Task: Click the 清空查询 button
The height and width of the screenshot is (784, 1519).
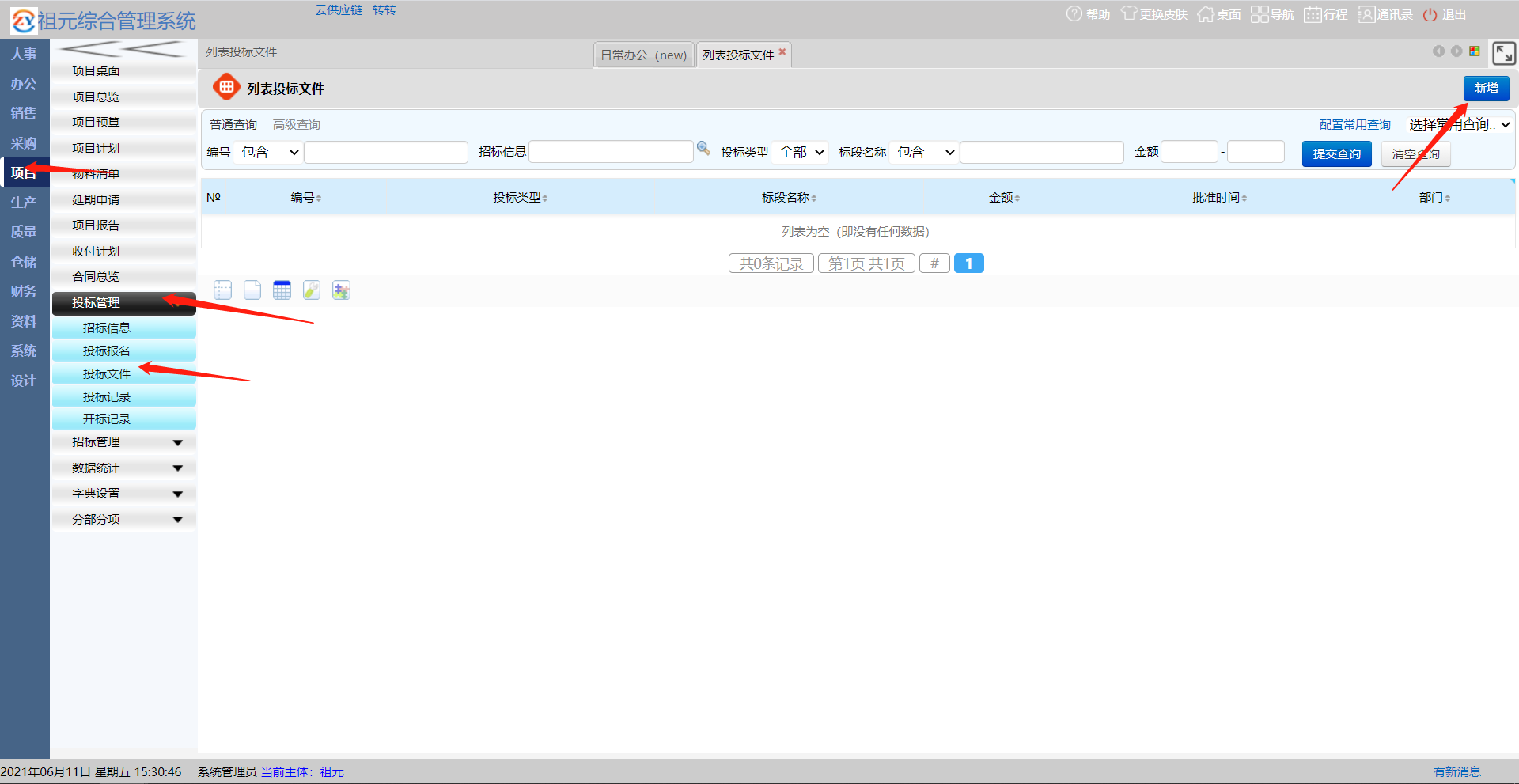Action: tap(1415, 153)
